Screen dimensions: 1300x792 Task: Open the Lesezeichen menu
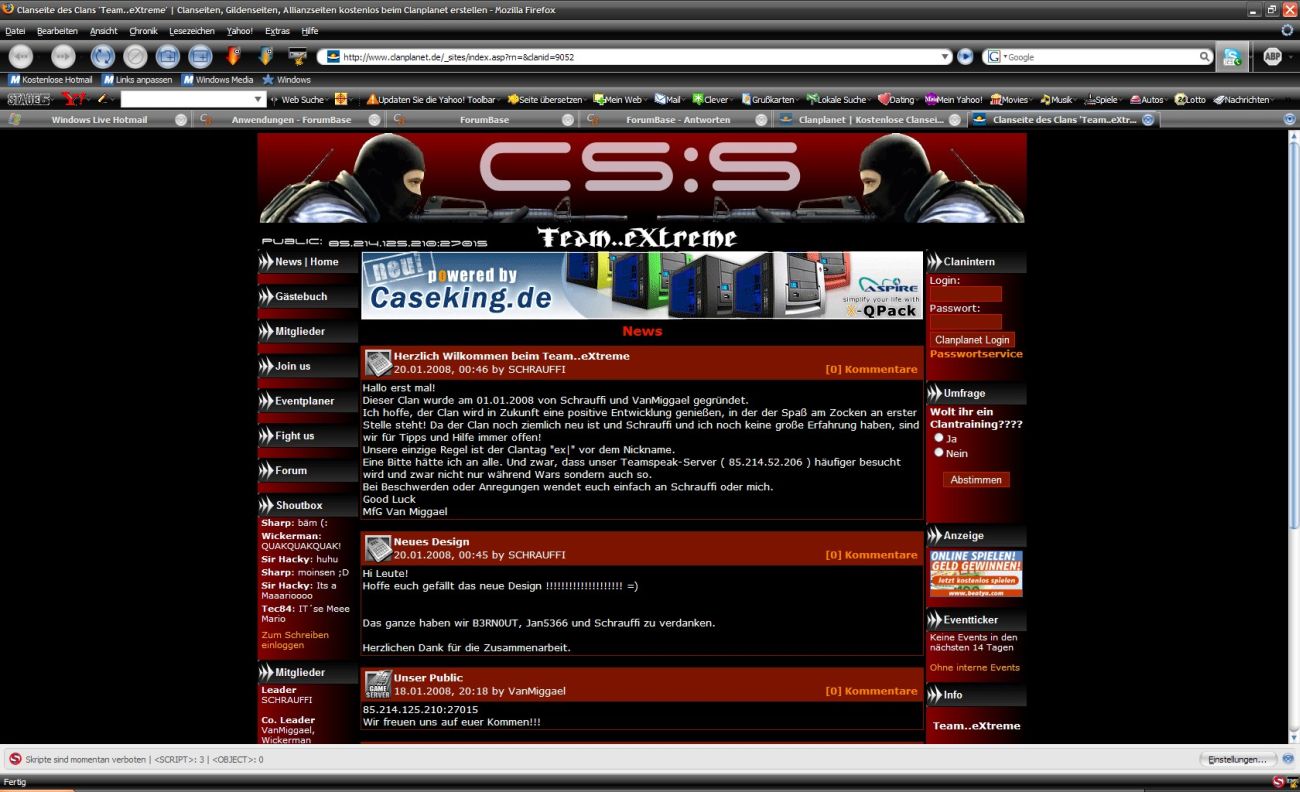pyautogui.click(x=191, y=31)
